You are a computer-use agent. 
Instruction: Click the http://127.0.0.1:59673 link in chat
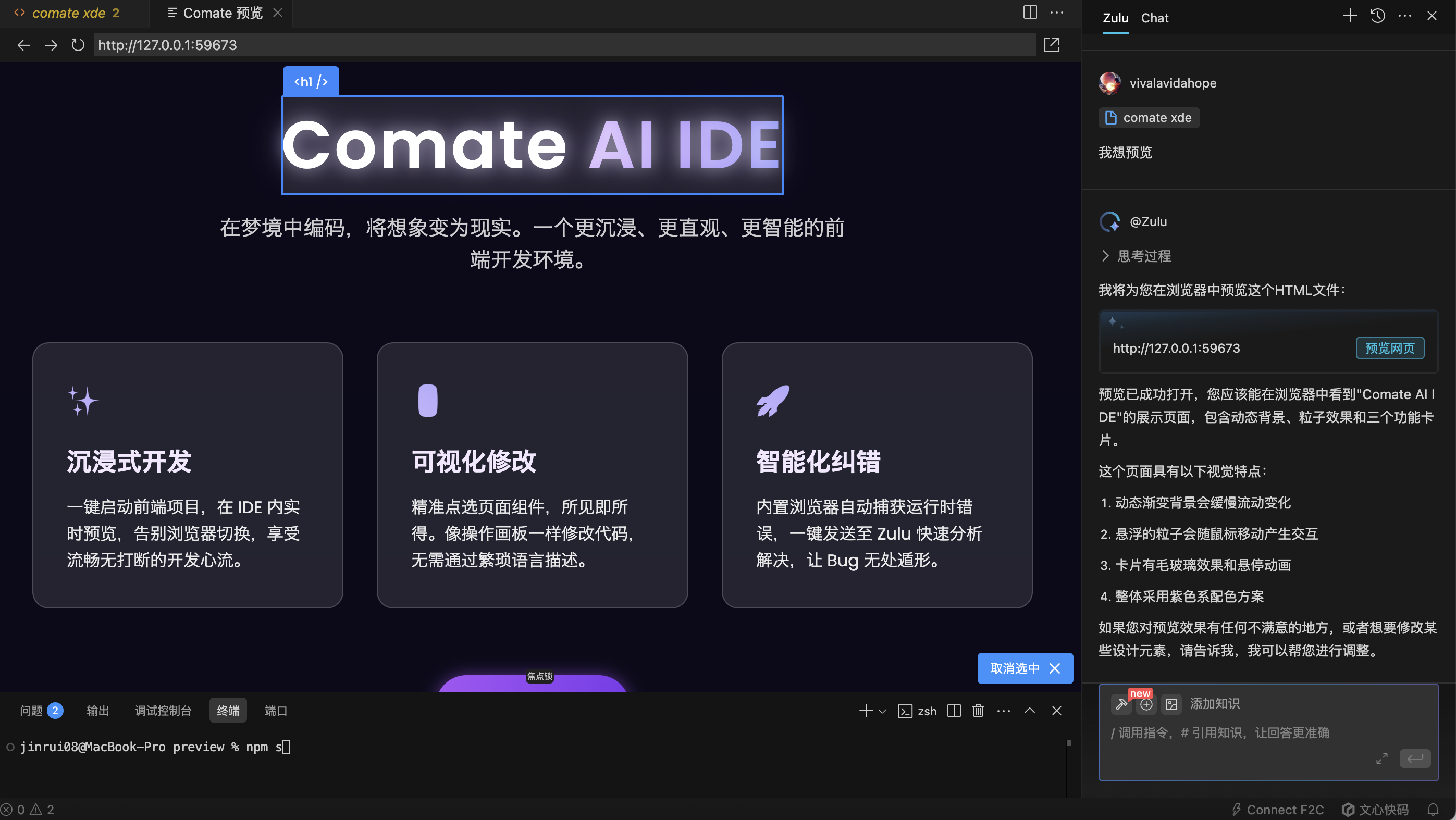coord(1176,348)
